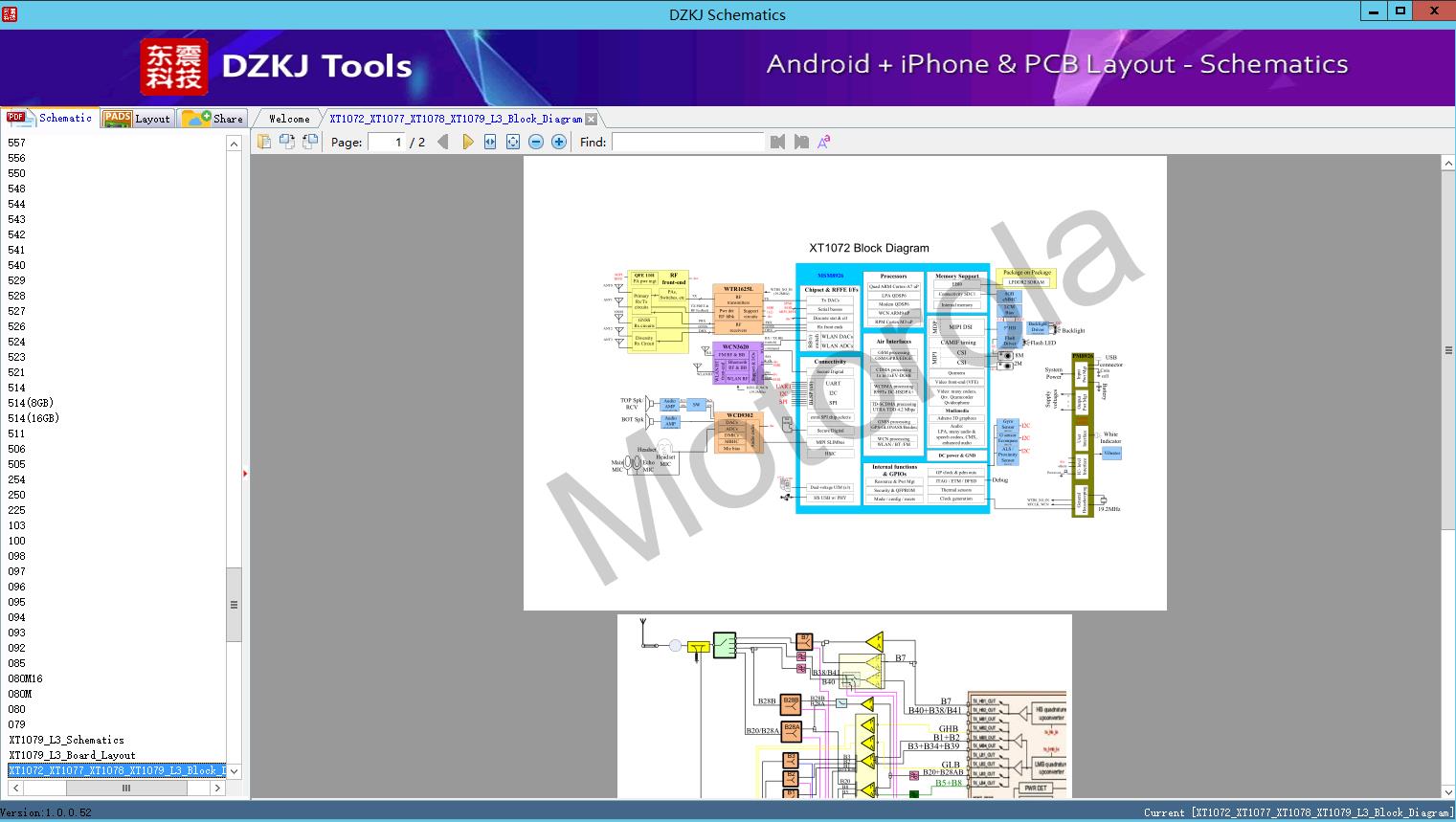Image resolution: width=1456 pixels, height=822 pixels.
Task: Select item 529 in the file list
Action: pyautogui.click(x=17, y=280)
